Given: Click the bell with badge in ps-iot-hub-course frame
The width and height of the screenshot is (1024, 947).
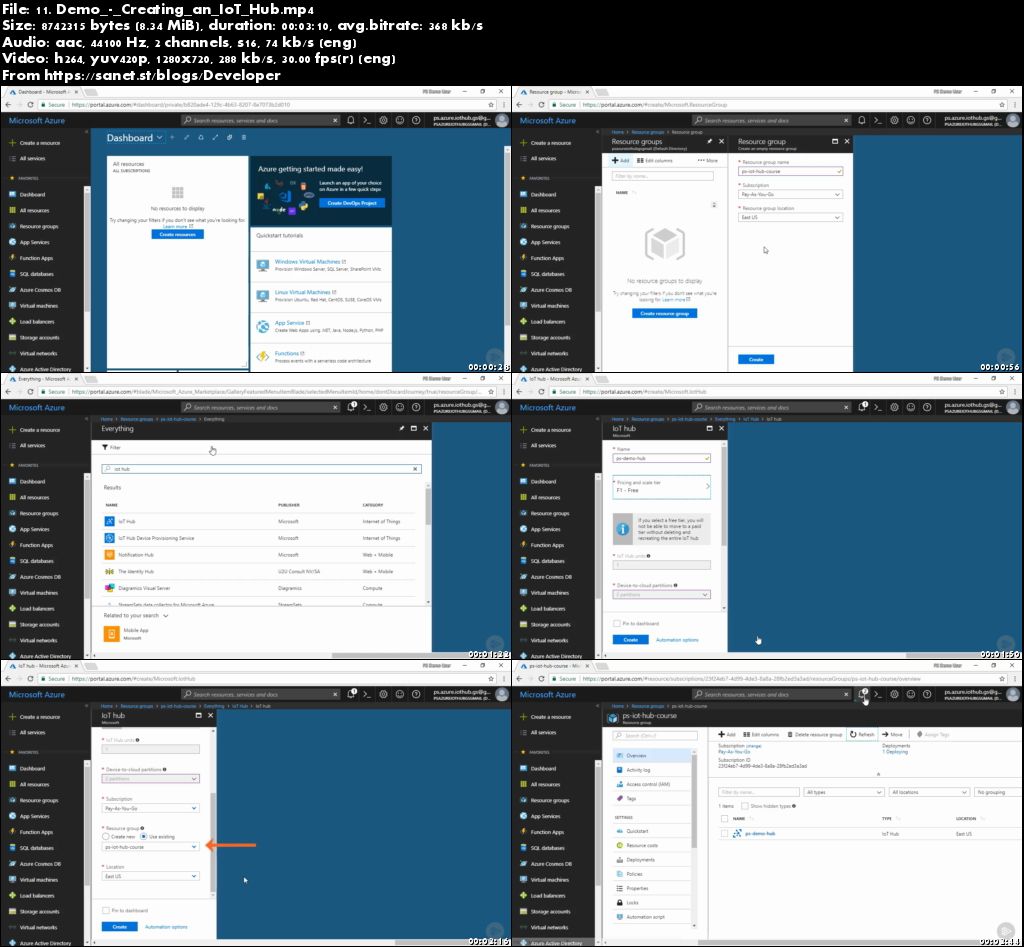Looking at the screenshot, I should point(863,694).
